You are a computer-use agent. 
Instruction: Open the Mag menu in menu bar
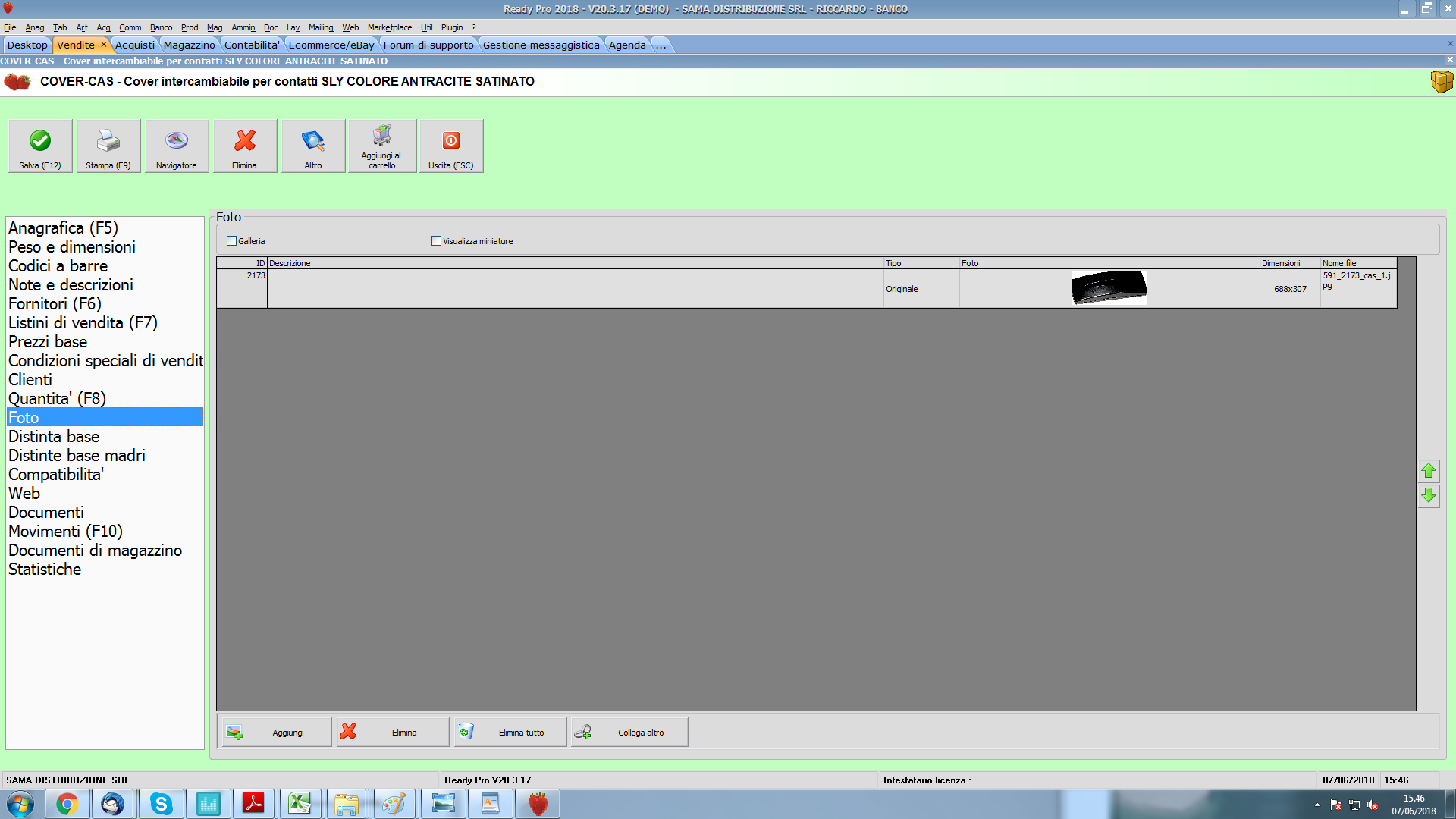pos(215,27)
